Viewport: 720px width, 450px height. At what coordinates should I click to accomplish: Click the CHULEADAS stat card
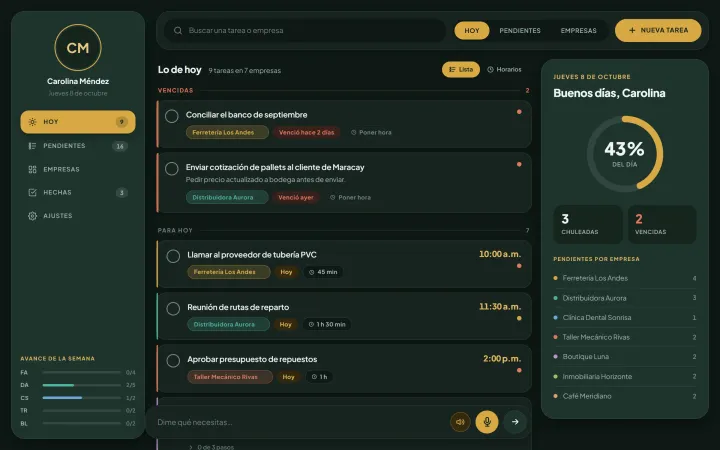pos(588,224)
